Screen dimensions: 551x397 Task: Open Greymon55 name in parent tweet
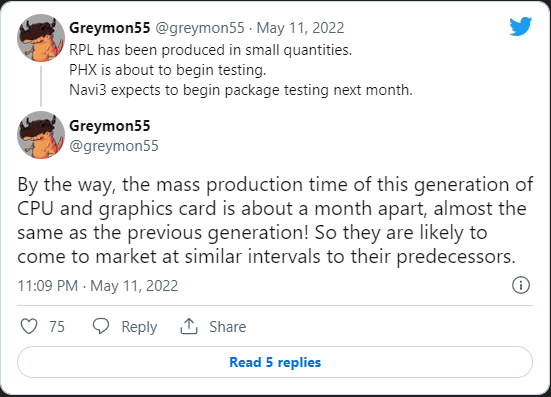(110, 28)
